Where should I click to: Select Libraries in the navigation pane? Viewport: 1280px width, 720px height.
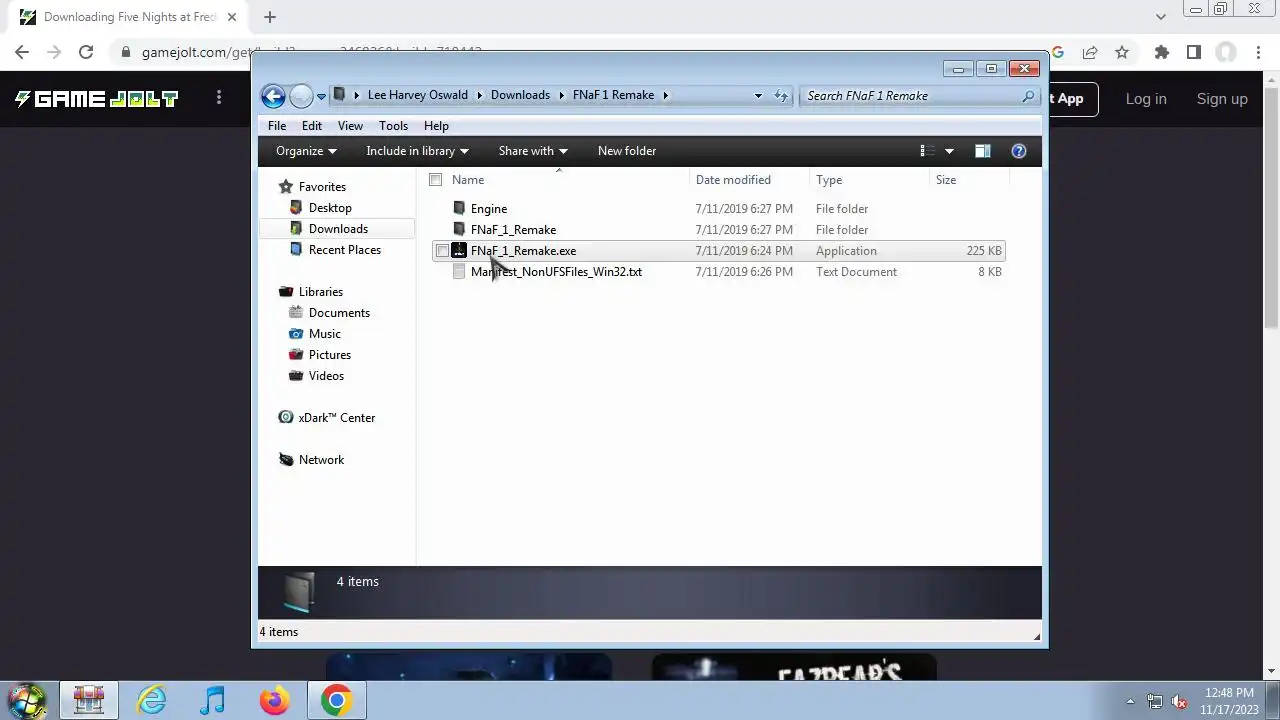pos(321,292)
